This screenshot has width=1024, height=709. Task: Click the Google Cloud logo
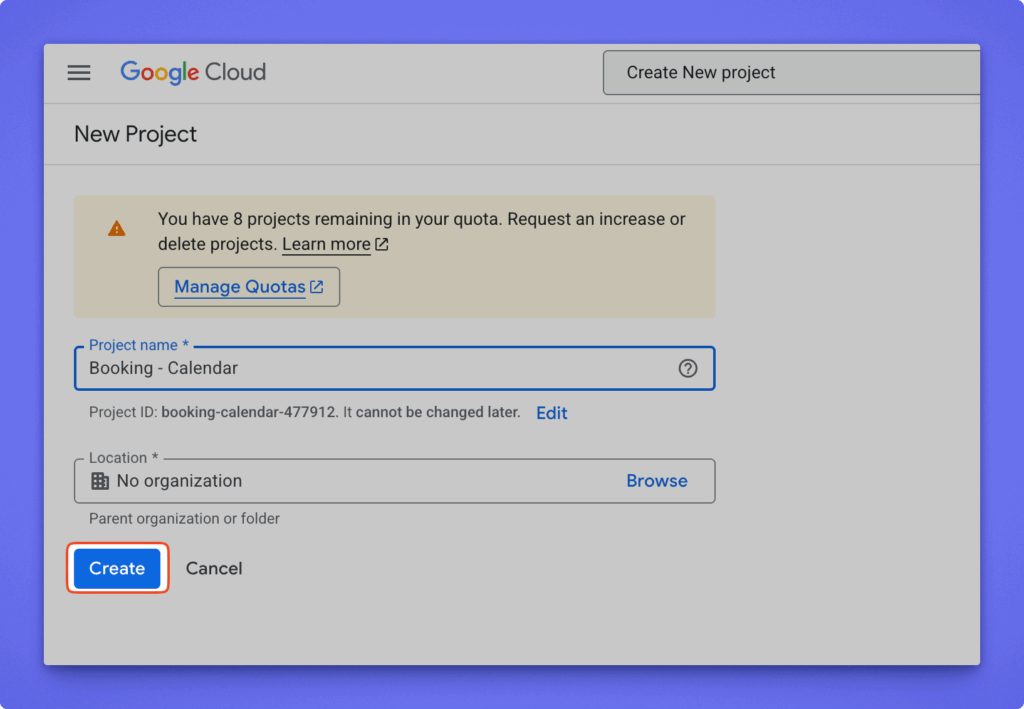pyautogui.click(x=193, y=73)
